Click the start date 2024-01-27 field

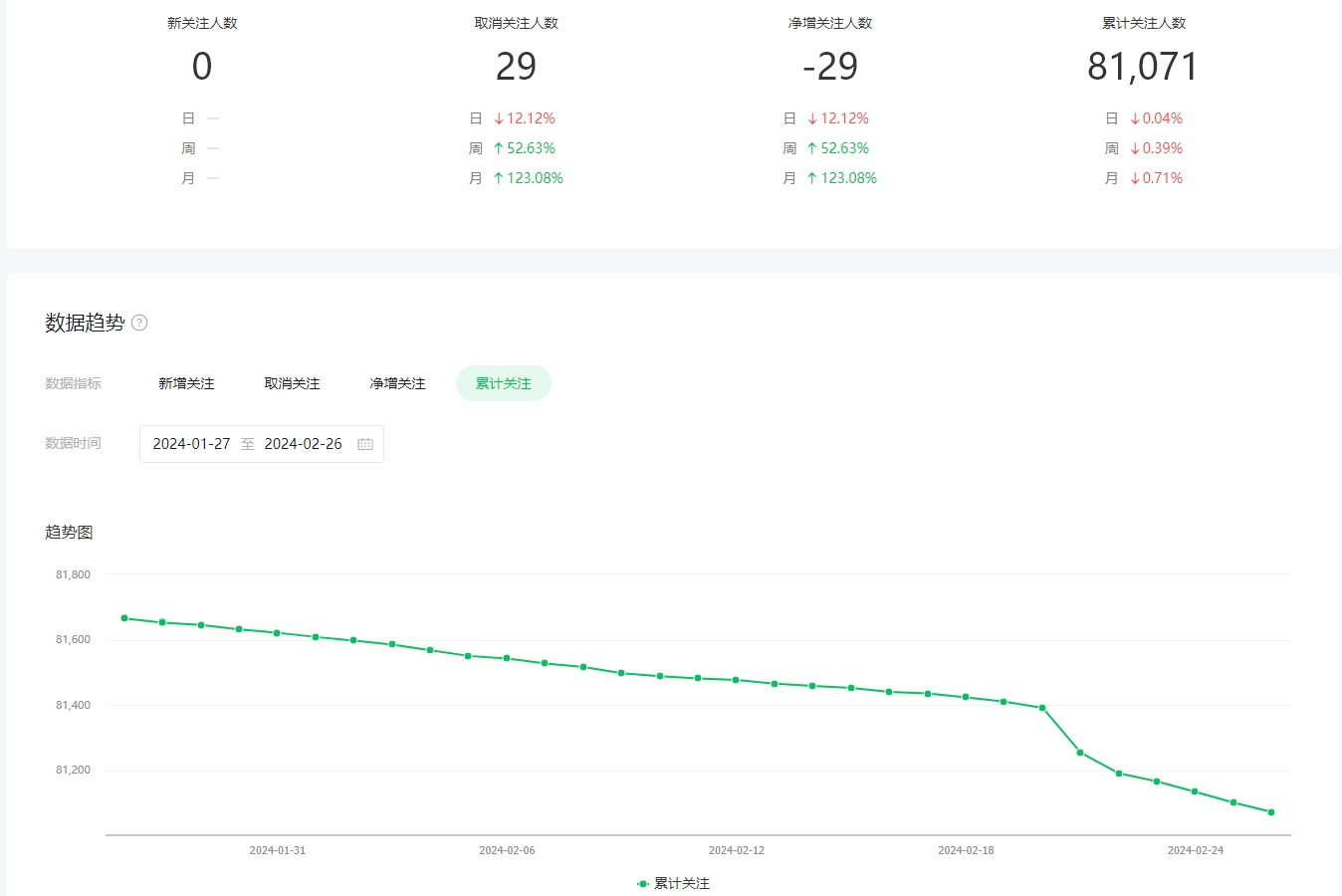tap(191, 444)
